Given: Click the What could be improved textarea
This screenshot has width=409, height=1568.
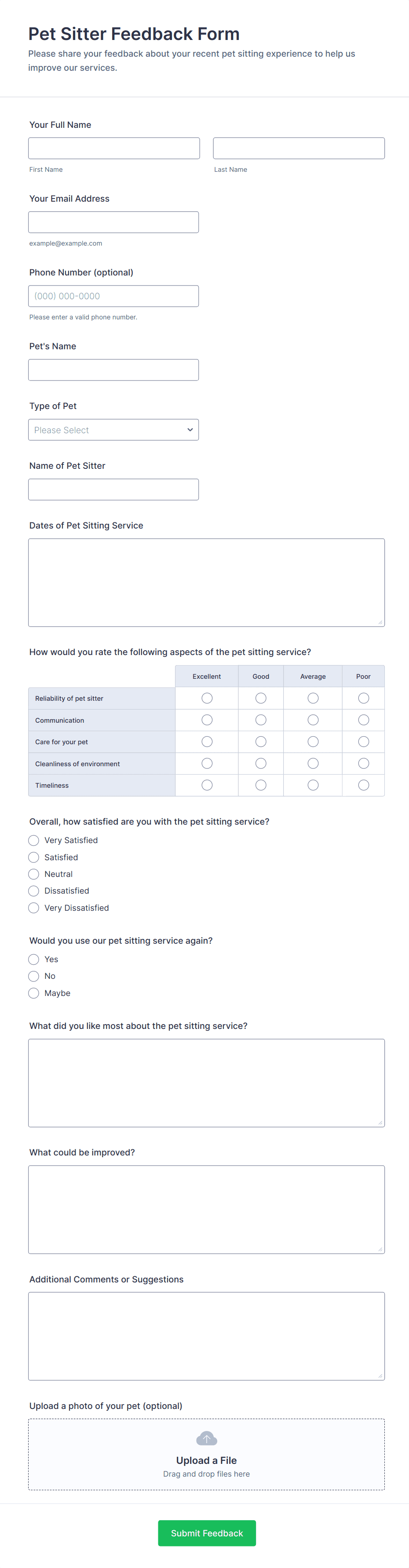Looking at the screenshot, I should click(x=206, y=1209).
